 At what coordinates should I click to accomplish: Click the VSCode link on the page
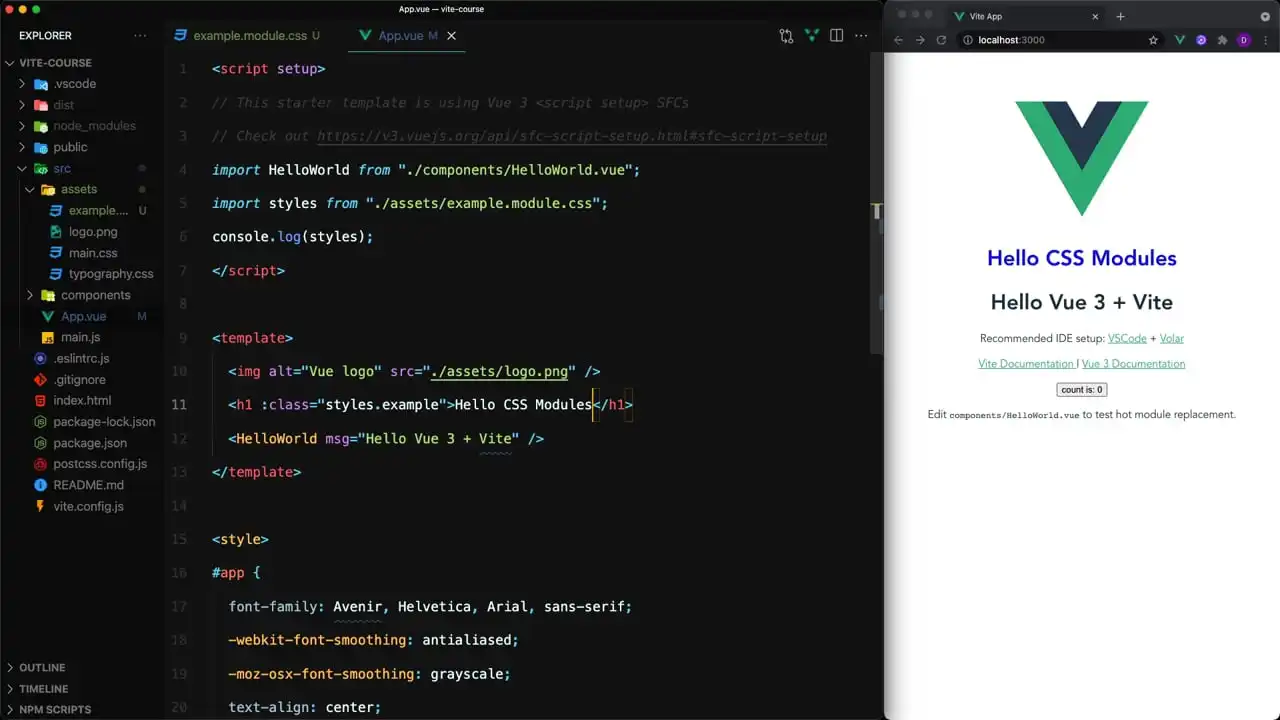click(x=1127, y=338)
